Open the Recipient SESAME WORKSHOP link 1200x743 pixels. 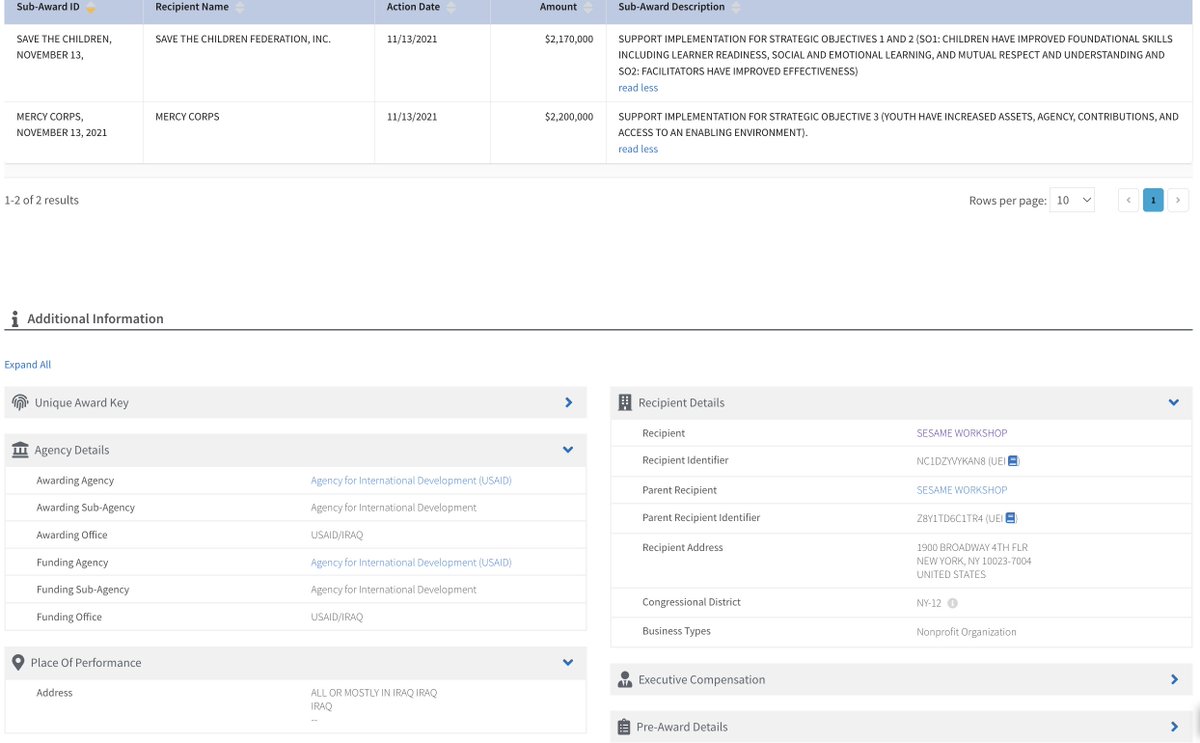pos(962,433)
